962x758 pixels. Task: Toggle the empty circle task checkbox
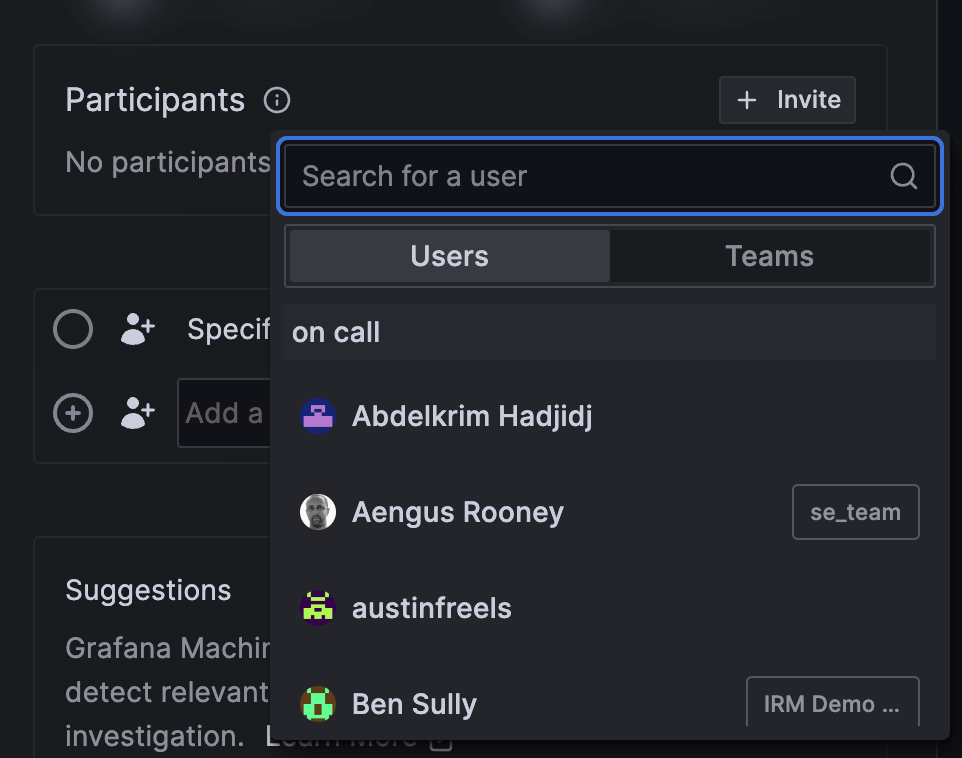(x=73, y=329)
